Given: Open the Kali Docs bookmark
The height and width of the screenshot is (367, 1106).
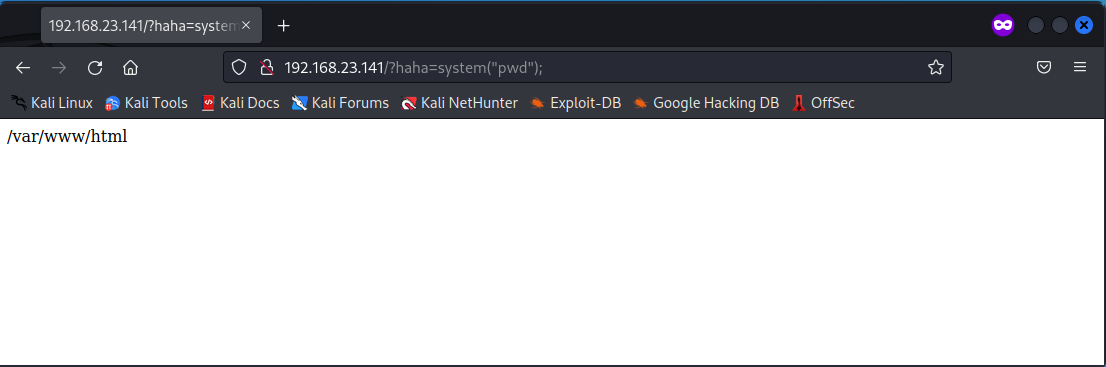Looking at the screenshot, I should point(240,103).
